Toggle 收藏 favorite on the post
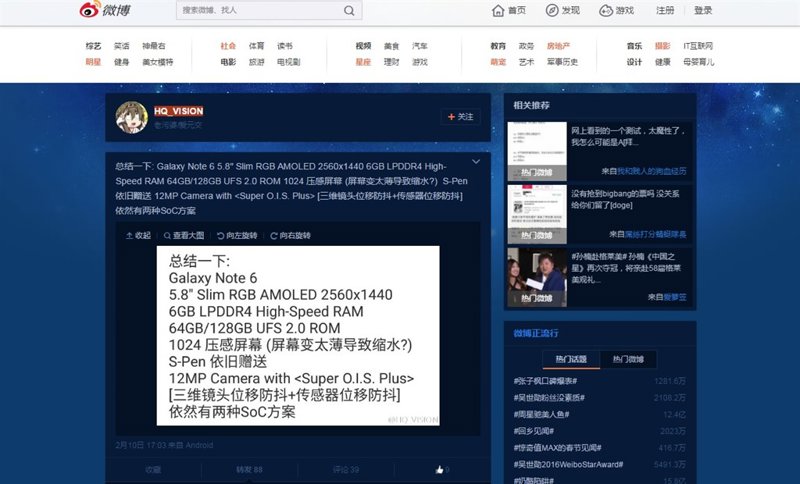This screenshot has height=484, width=800. tap(153, 469)
